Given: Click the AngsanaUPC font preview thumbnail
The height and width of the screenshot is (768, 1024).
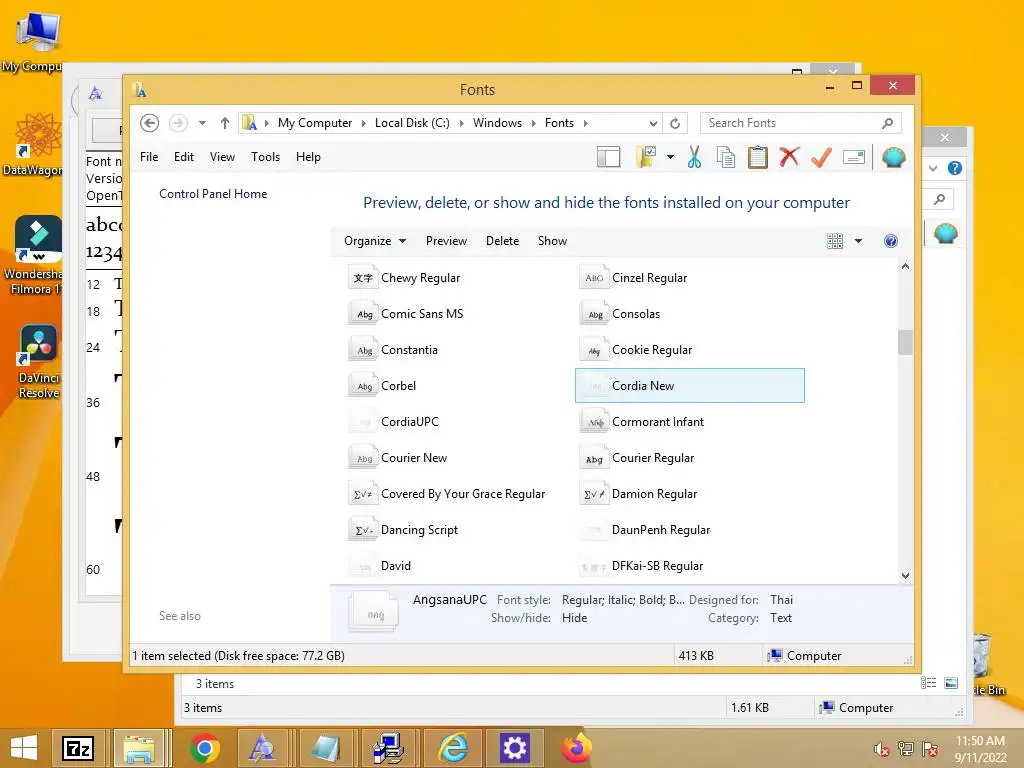Looking at the screenshot, I should point(374,611).
